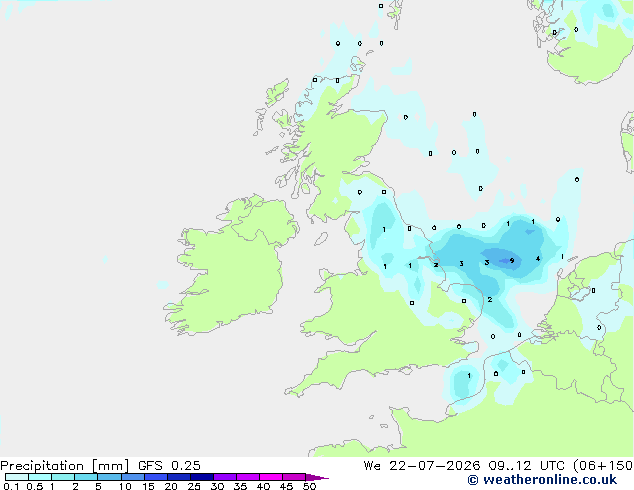
Task: Click the legend label '30'
Action: tap(217, 486)
